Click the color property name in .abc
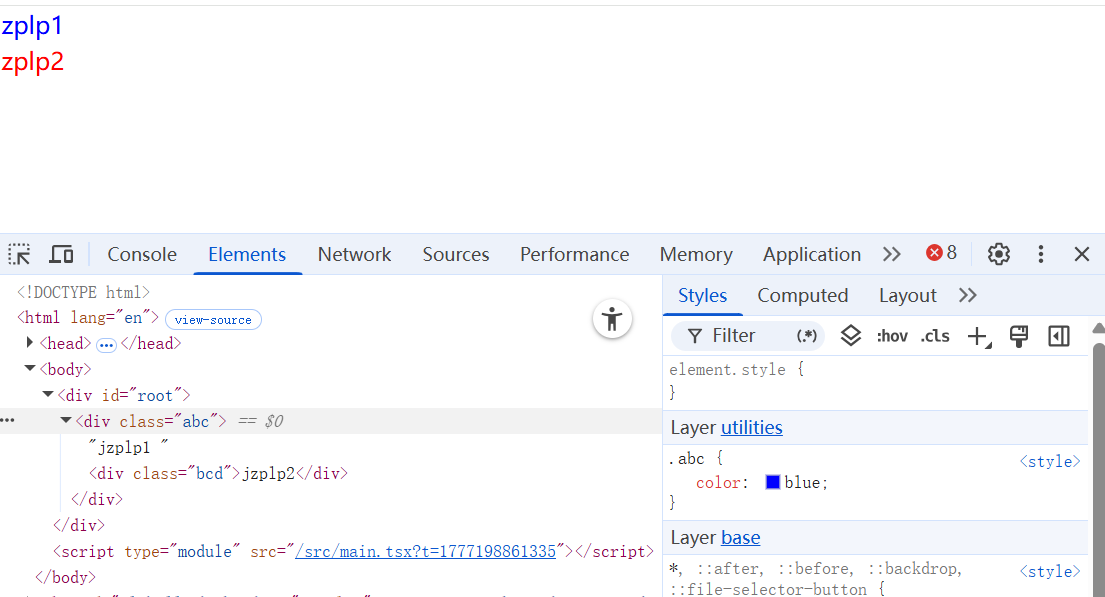The image size is (1105, 597). pyautogui.click(x=718, y=483)
